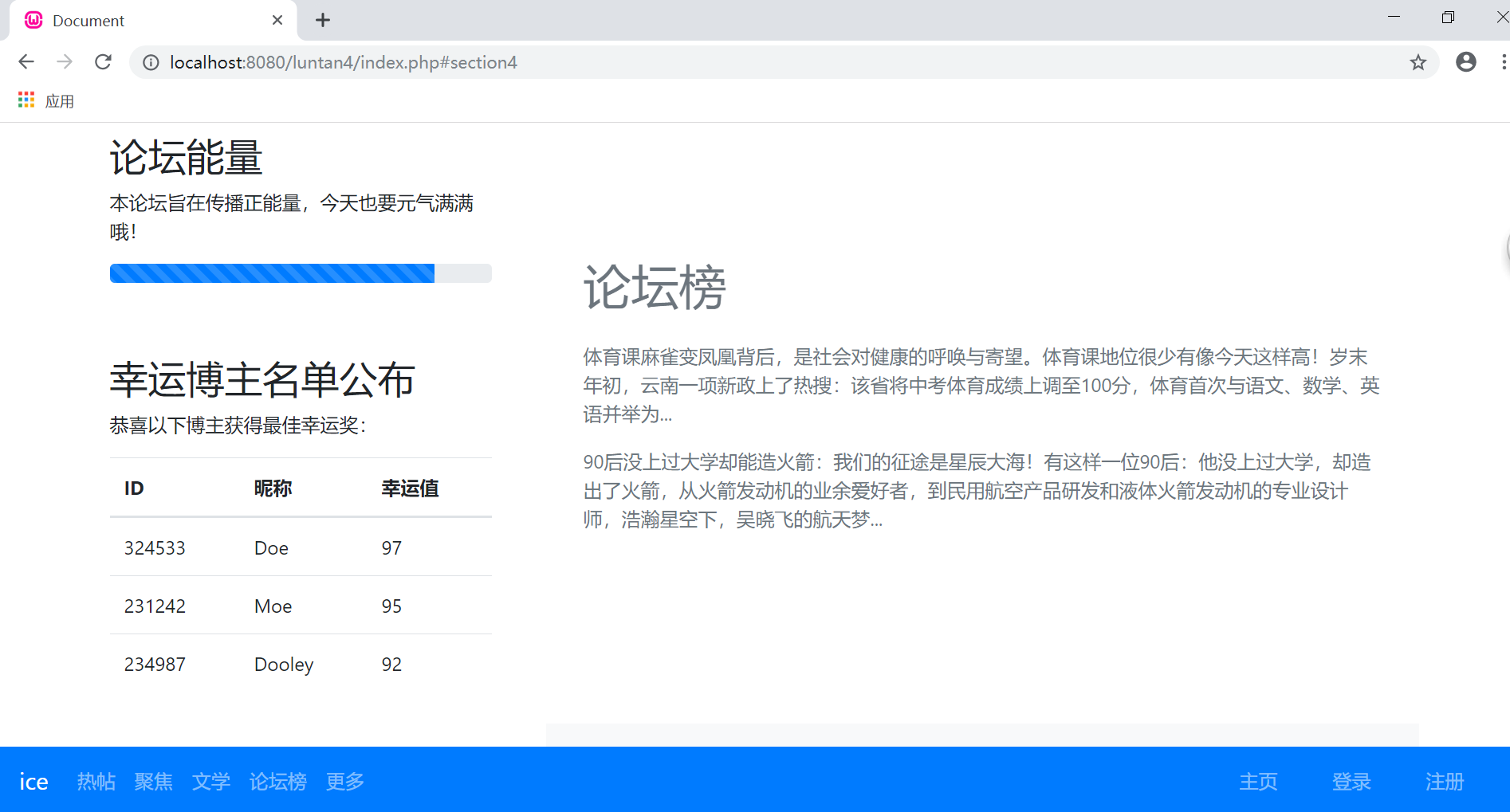1510x812 pixels.
Task: Open the 更多 menu in the navbar
Action: [x=344, y=782]
